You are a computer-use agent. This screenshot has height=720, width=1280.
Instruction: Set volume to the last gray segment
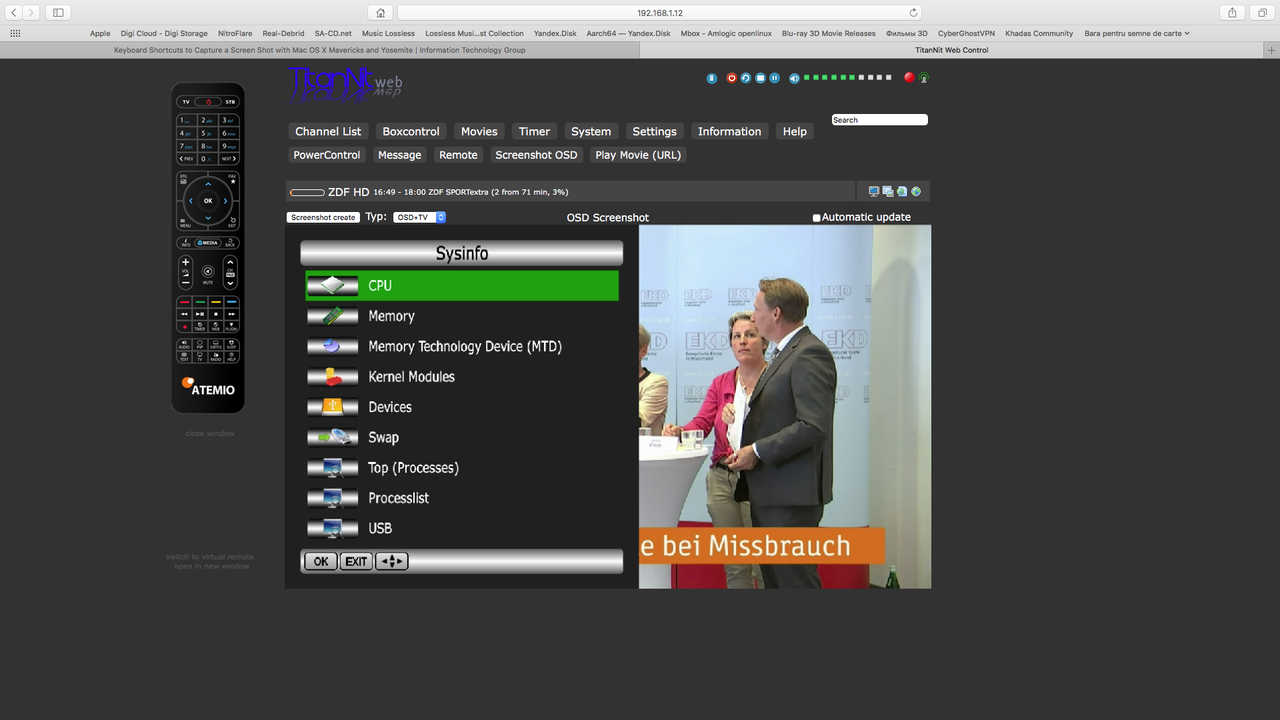pyautogui.click(x=888, y=77)
